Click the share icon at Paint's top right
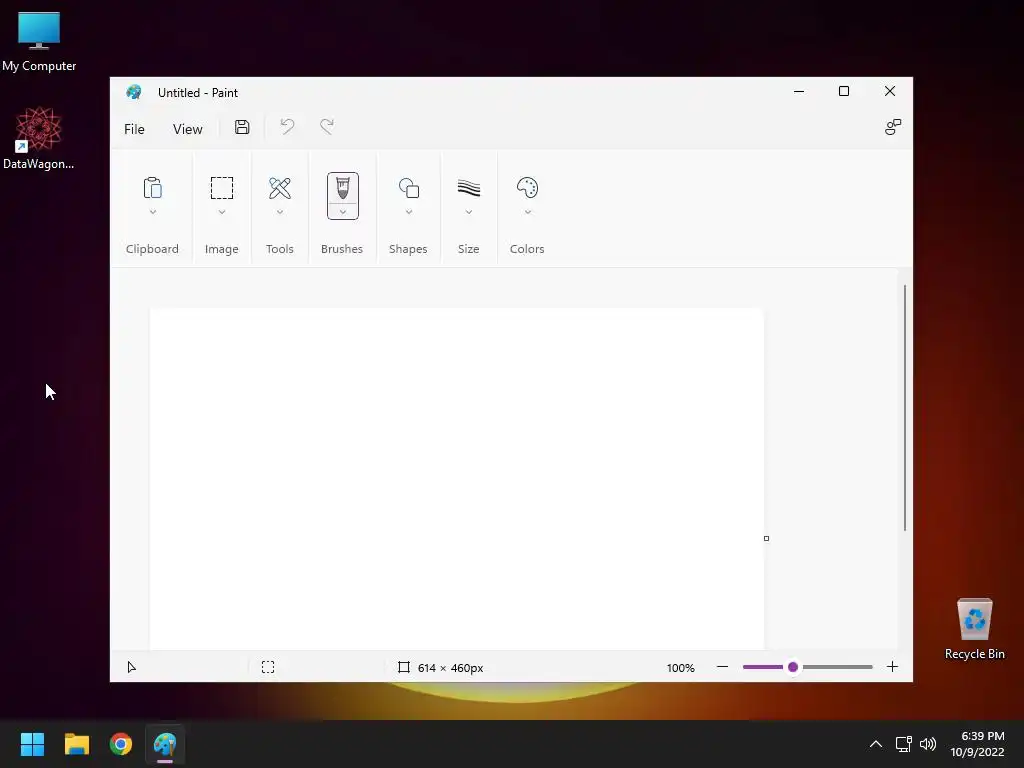 coord(893,127)
